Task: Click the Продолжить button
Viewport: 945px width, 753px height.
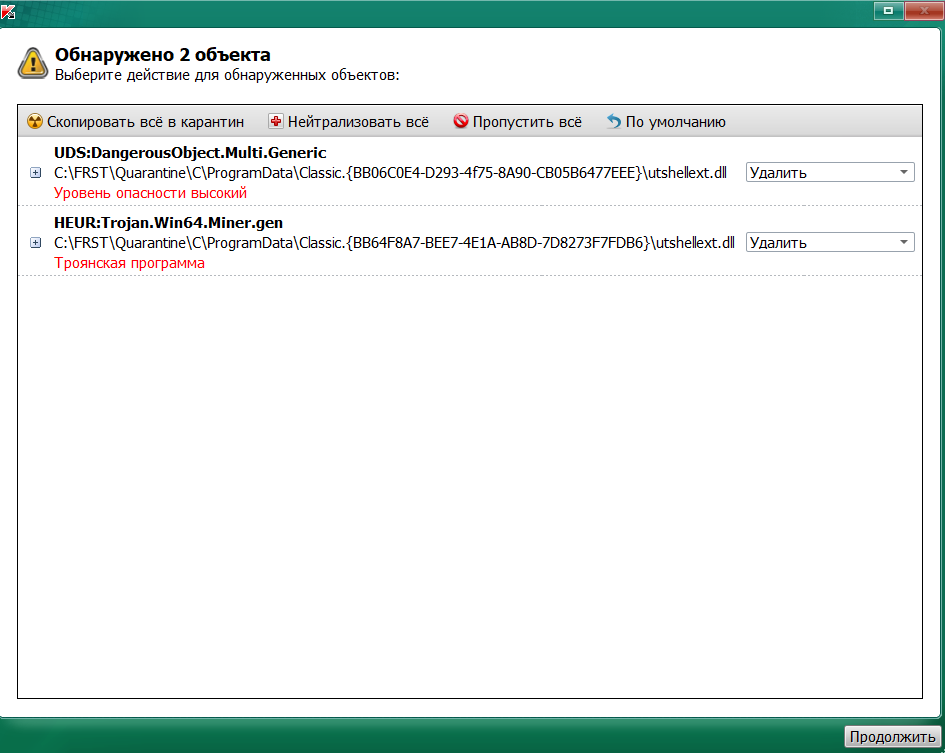Action: pos(892,737)
